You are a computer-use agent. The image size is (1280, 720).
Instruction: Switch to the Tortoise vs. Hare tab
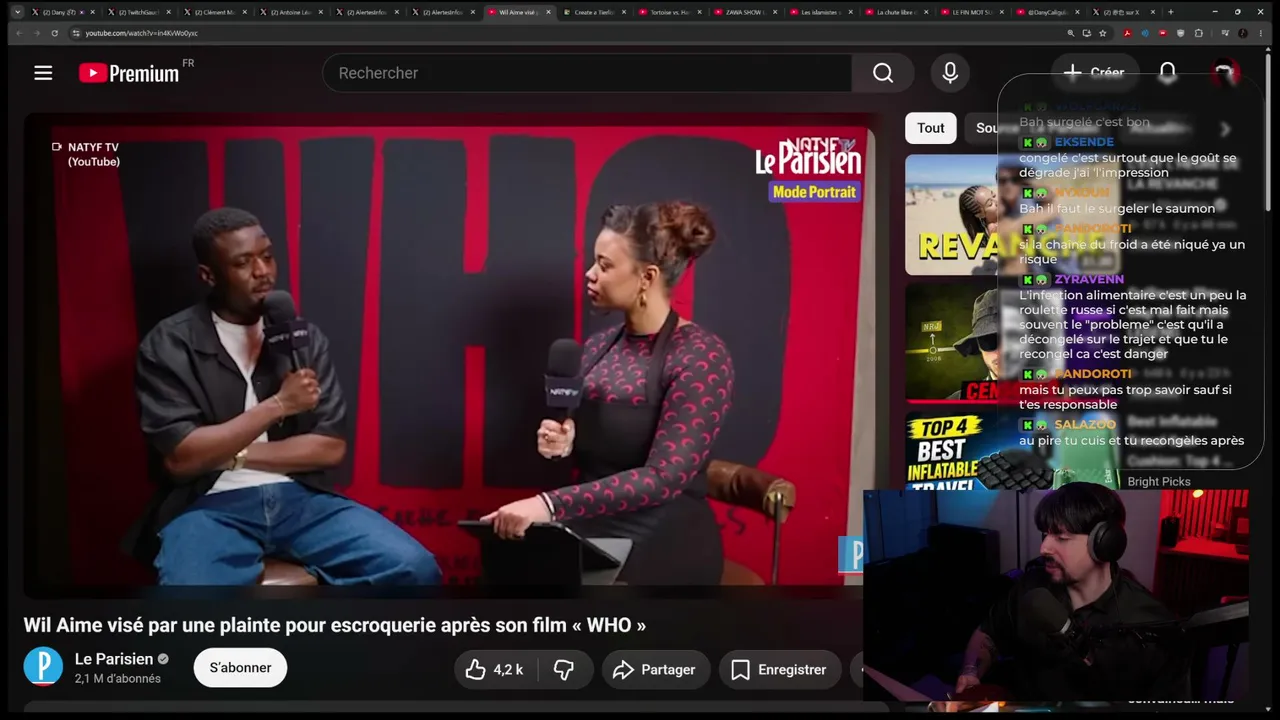(x=670, y=12)
